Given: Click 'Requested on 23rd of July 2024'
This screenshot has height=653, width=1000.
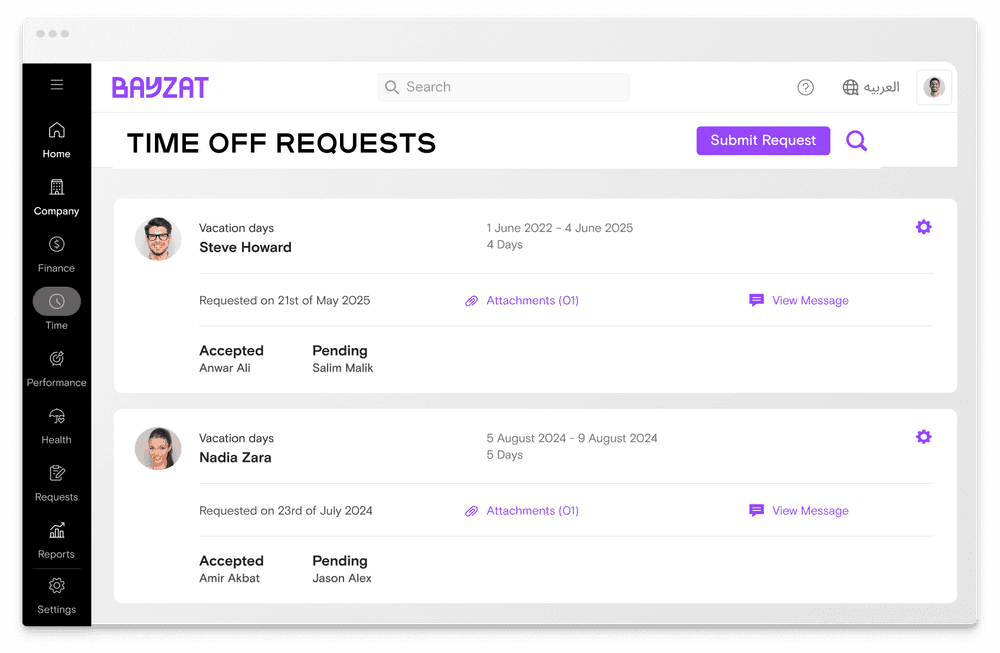Looking at the screenshot, I should 286,511.
